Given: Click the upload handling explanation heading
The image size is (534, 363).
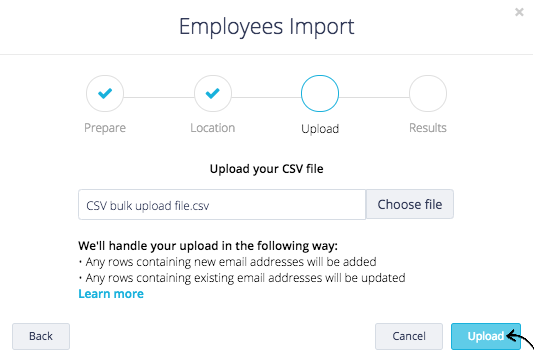Looking at the screenshot, I should pyautogui.click(x=208, y=246).
